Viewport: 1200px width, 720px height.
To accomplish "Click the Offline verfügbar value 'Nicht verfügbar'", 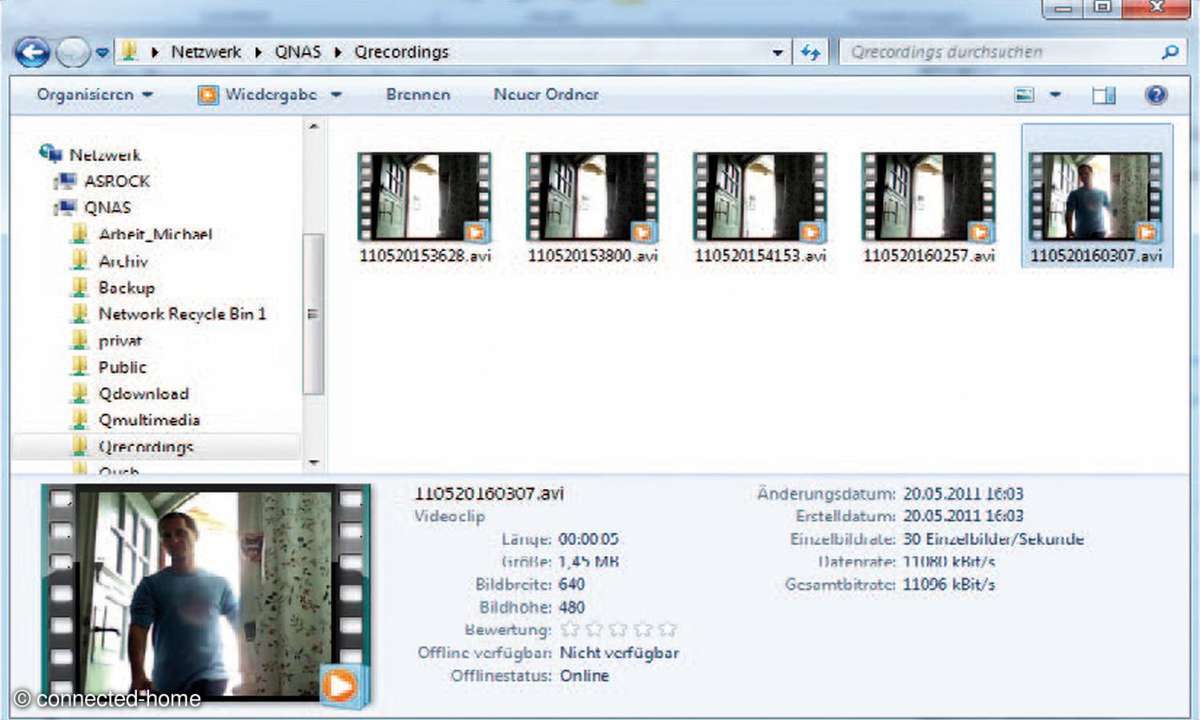I will coord(619,653).
